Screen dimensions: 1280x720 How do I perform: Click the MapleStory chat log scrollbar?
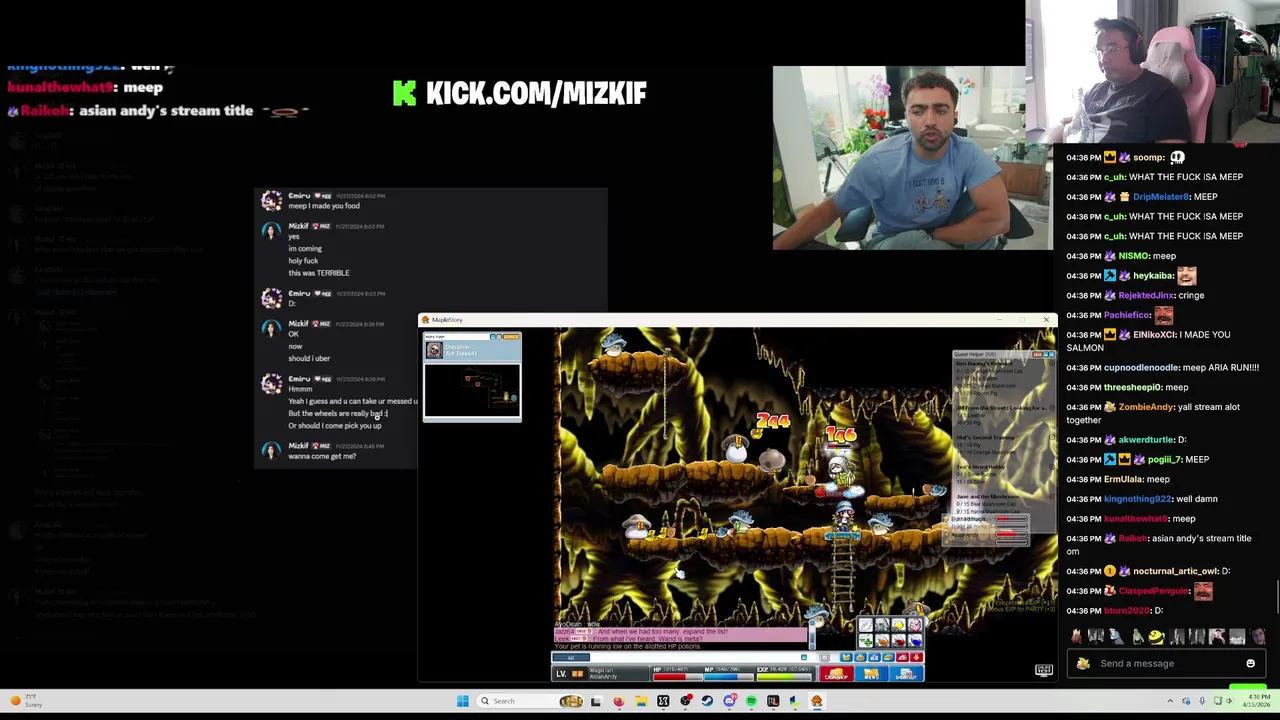(812, 635)
